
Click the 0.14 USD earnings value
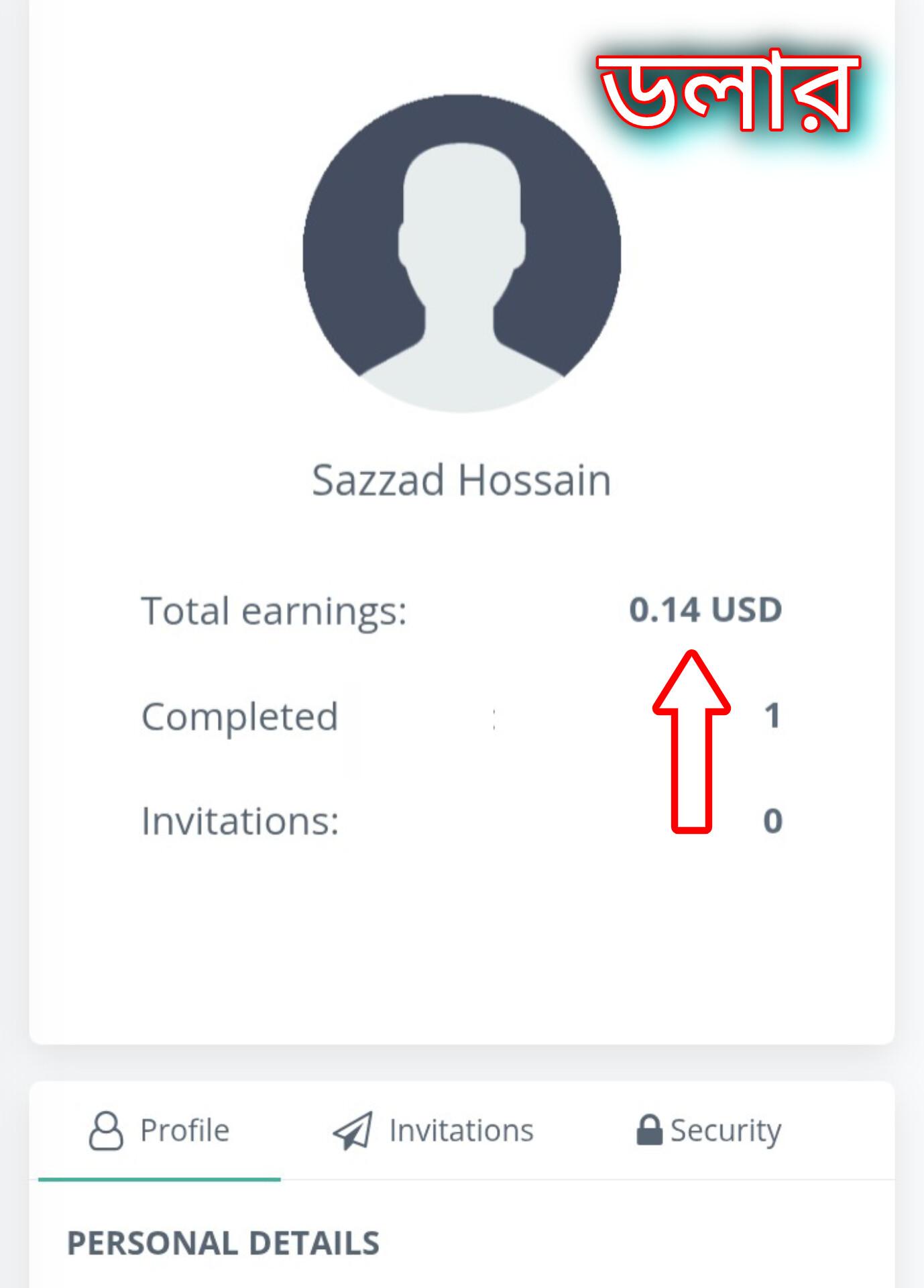tap(705, 610)
